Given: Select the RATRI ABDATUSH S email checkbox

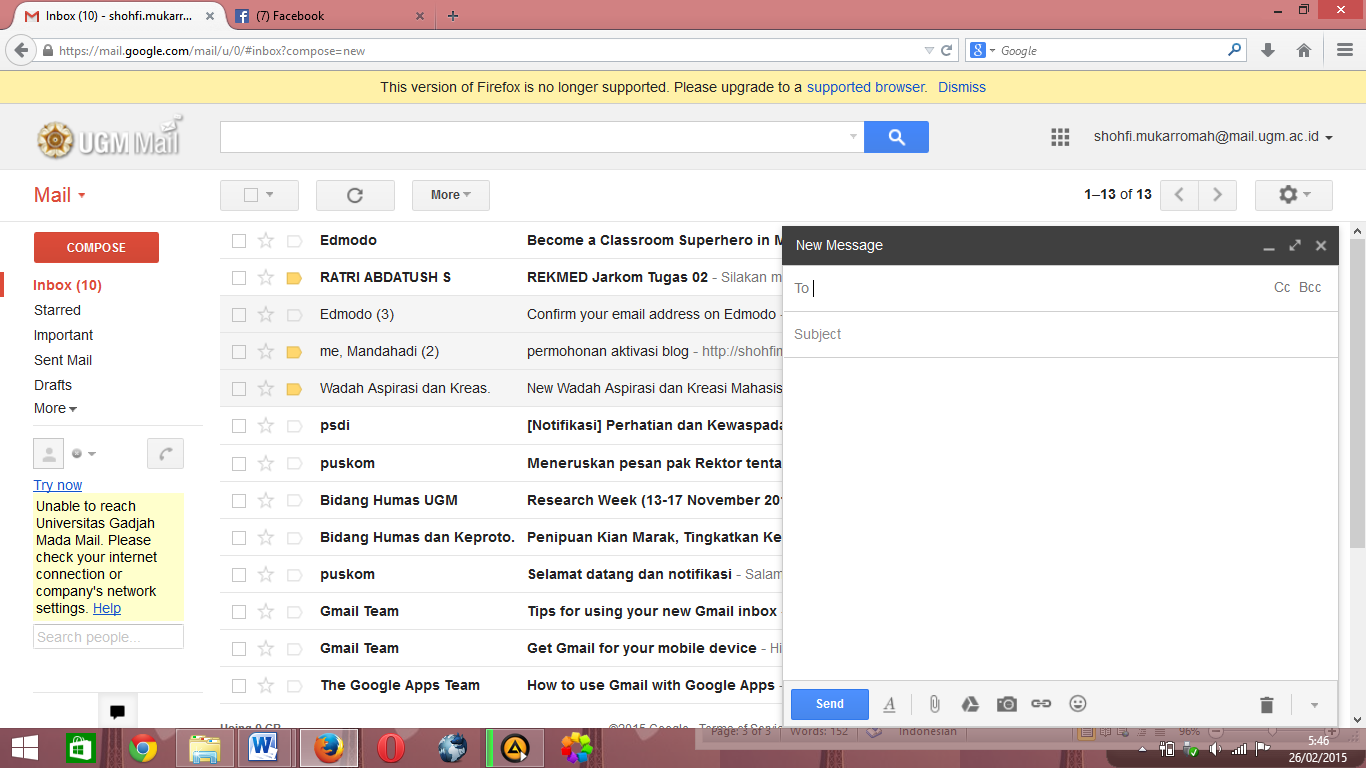Looking at the screenshot, I should pos(239,277).
